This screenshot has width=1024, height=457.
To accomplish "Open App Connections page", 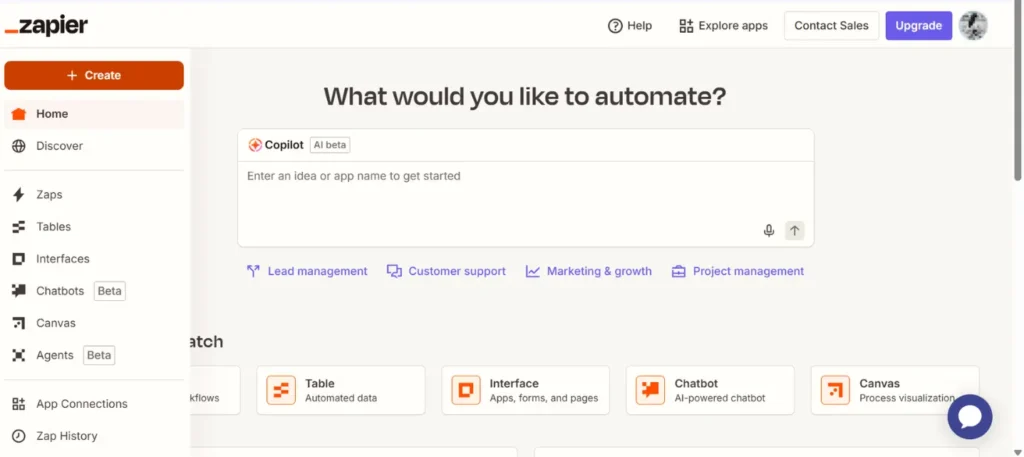I will [x=81, y=404].
